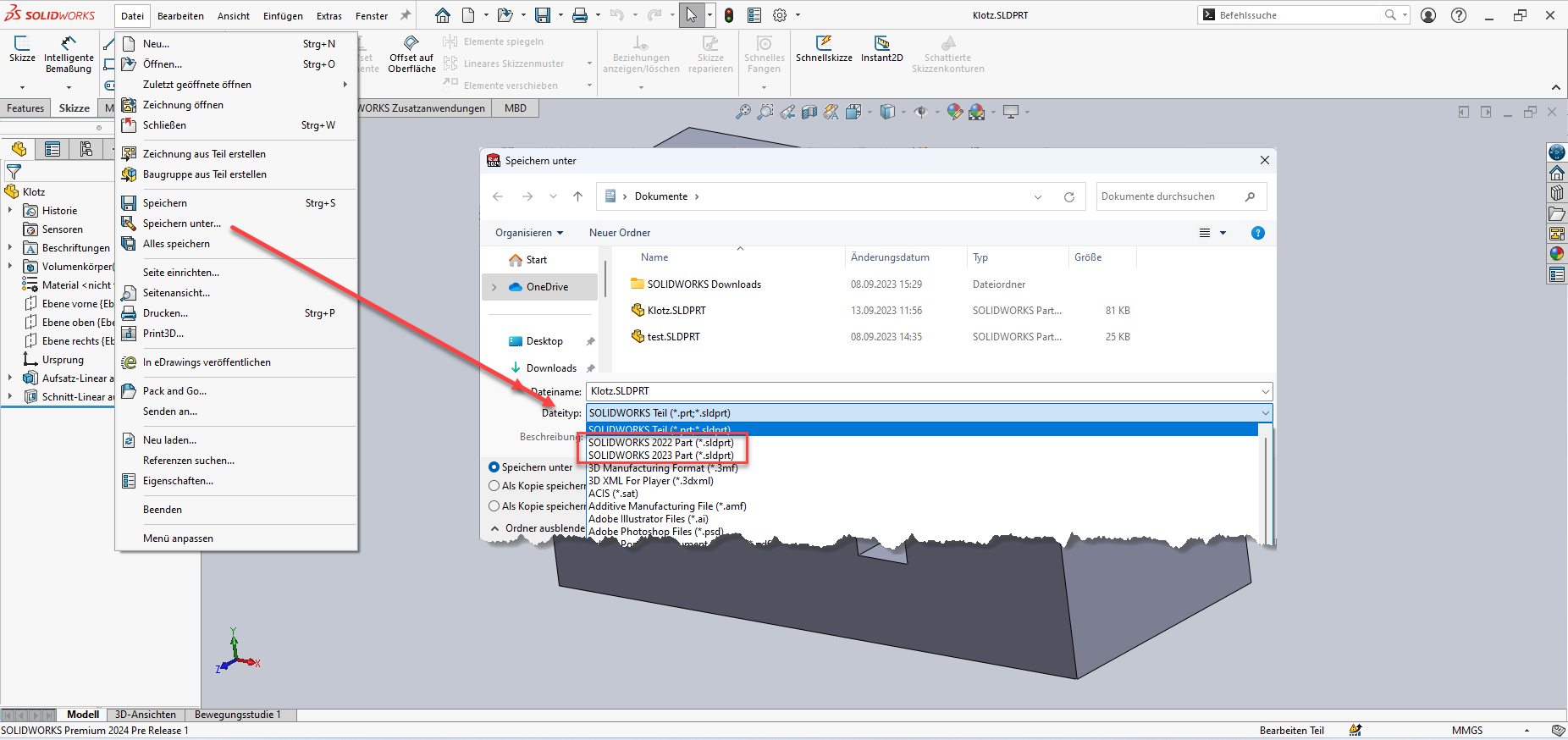Select the second 'Als Kopie speichern' option
This screenshot has height=740, width=1568.
494,506
